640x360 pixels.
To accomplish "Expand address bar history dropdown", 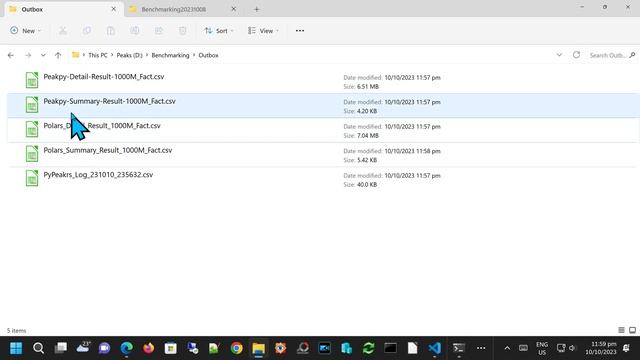I will pos(559,55).
